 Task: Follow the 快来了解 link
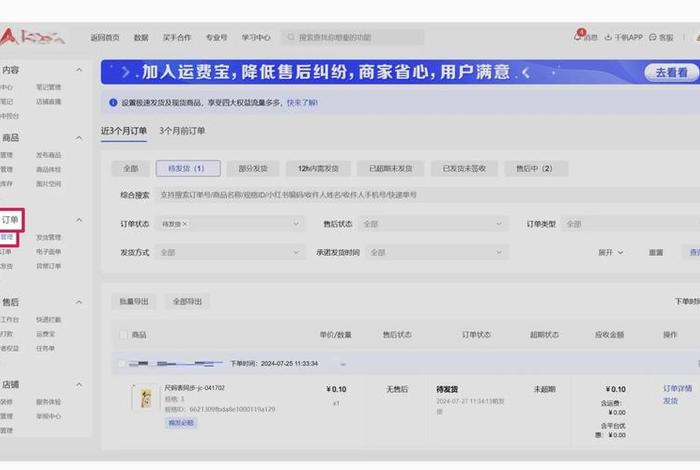(302, 103)
